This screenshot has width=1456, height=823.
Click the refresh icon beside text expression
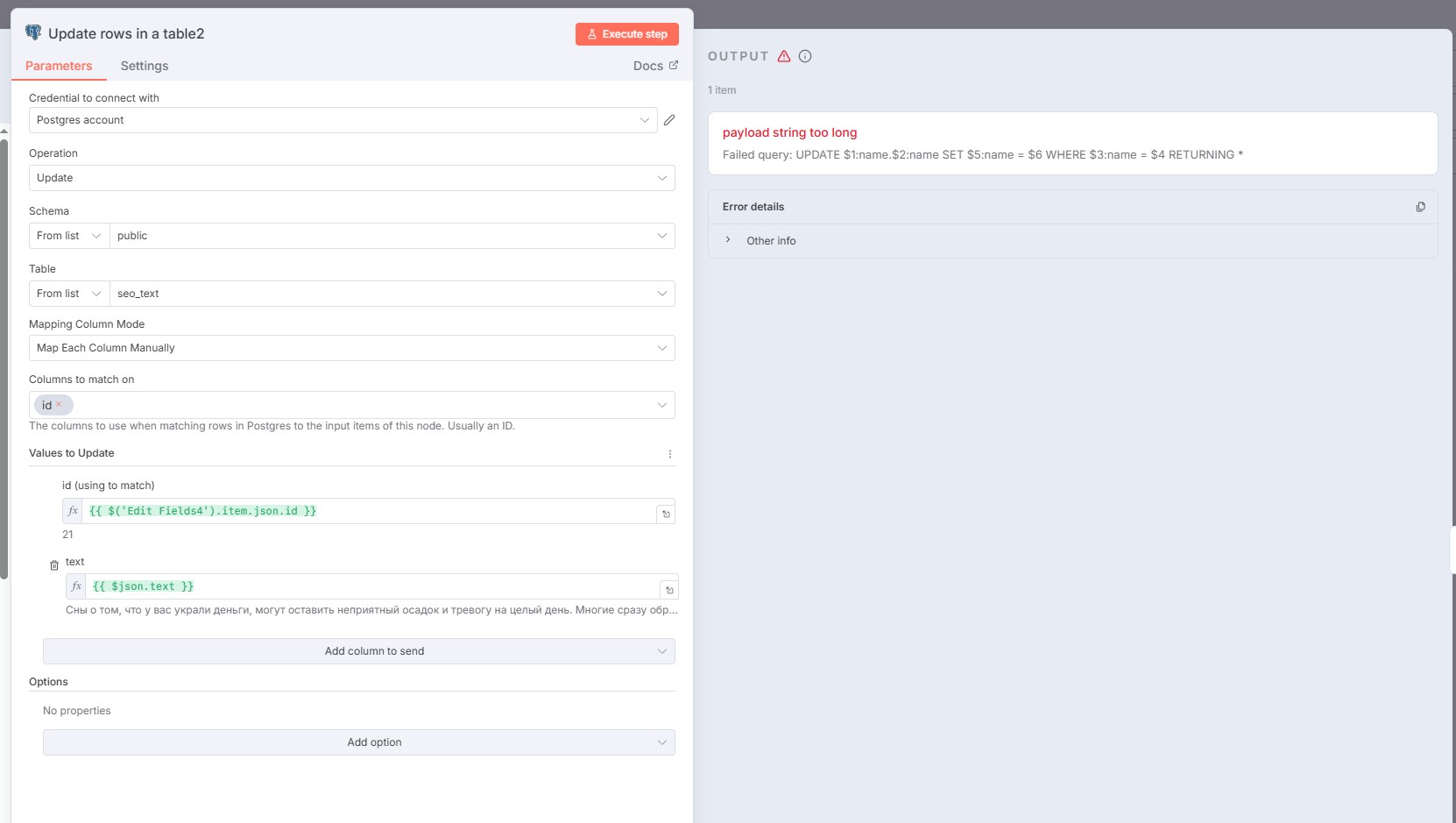point(669,590)
